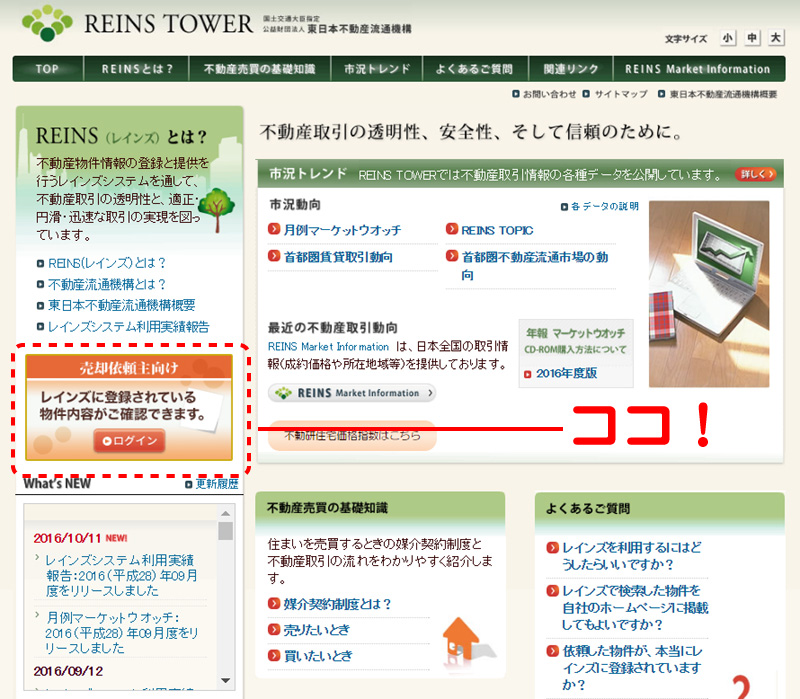
Task: Open news 月例マーケットウオッチ:2016年09月度
Action: click(121, 633)
